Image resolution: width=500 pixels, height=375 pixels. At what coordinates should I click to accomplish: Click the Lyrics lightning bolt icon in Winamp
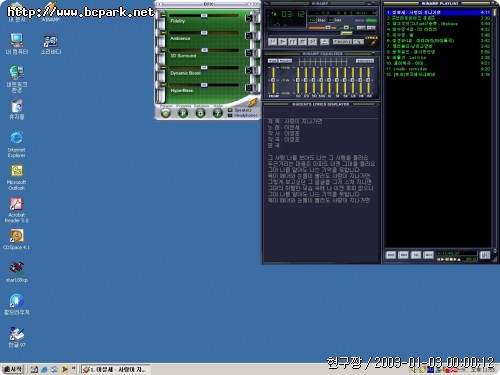click(373, 41)
